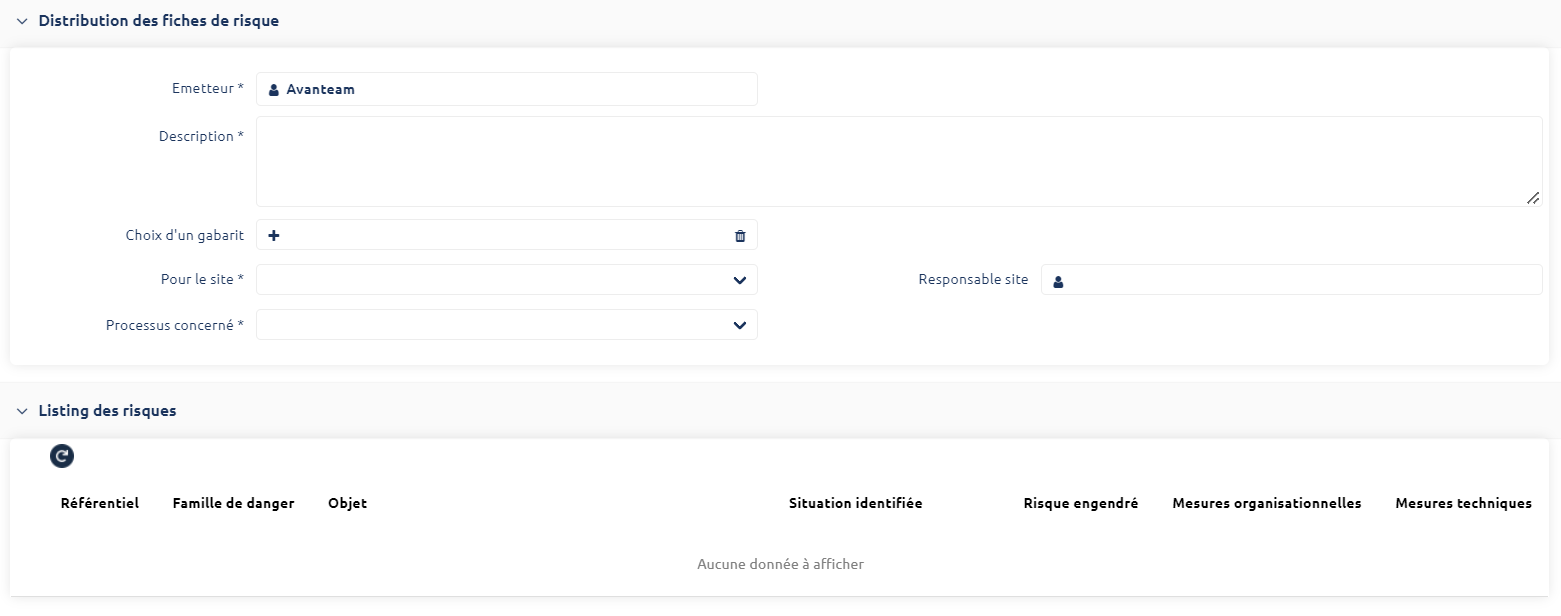Refresh the risk listing via the reload icon
Screen dimensions: 1561x616
click(62, 456)
